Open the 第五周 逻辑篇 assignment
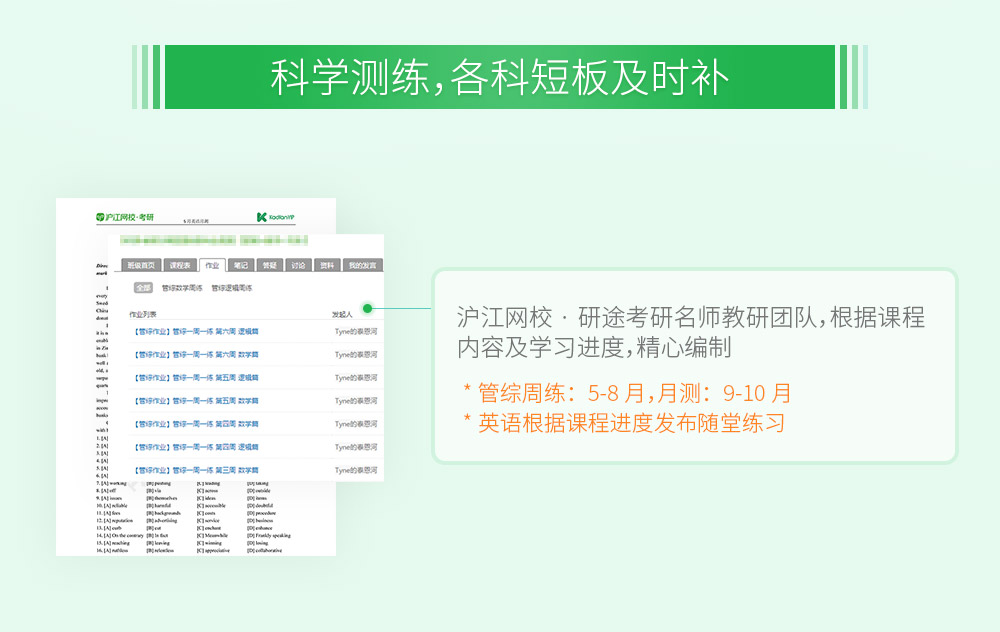Image resolution: width=1000 pixels, height=632 pixels. 197,376
